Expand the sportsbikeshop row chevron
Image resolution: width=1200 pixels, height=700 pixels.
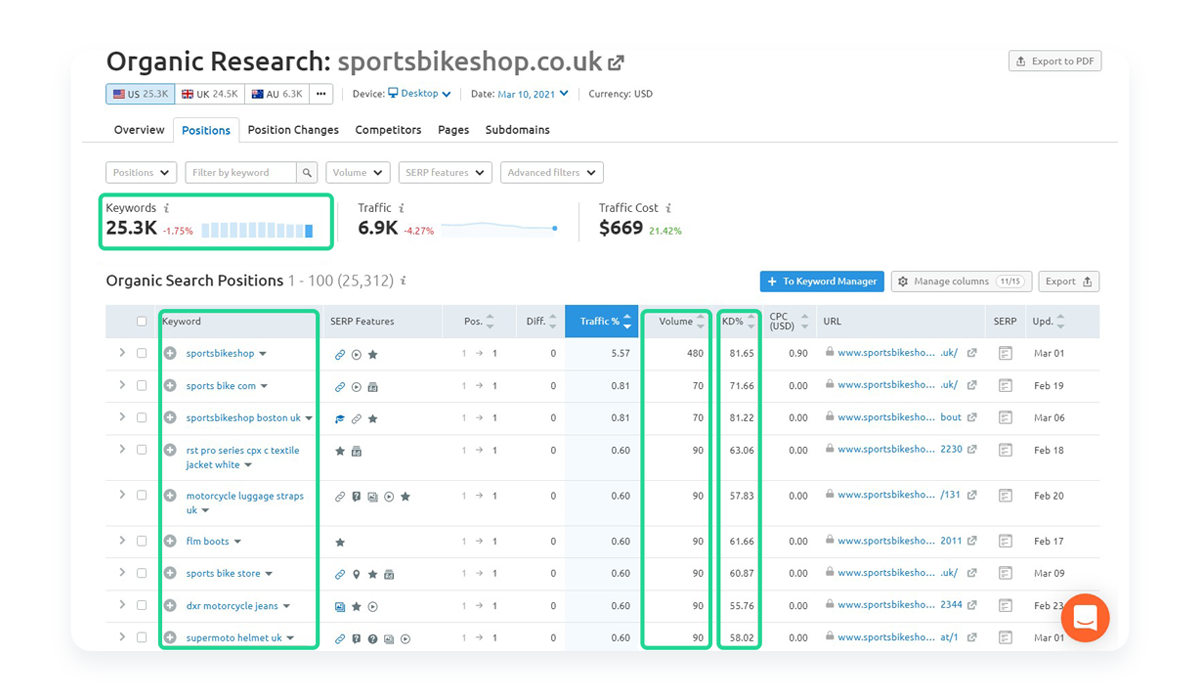123,353
